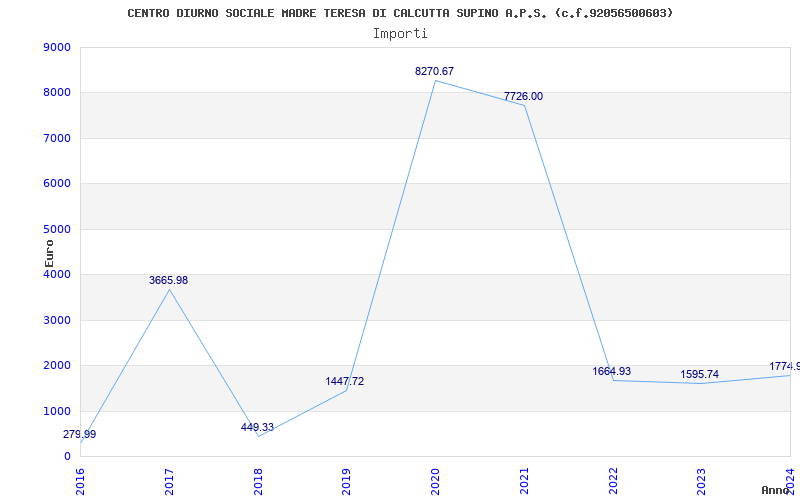Screen dimensions: 800x500
Task: Select the 2016 x-axis year label
Action: point(81,481)
